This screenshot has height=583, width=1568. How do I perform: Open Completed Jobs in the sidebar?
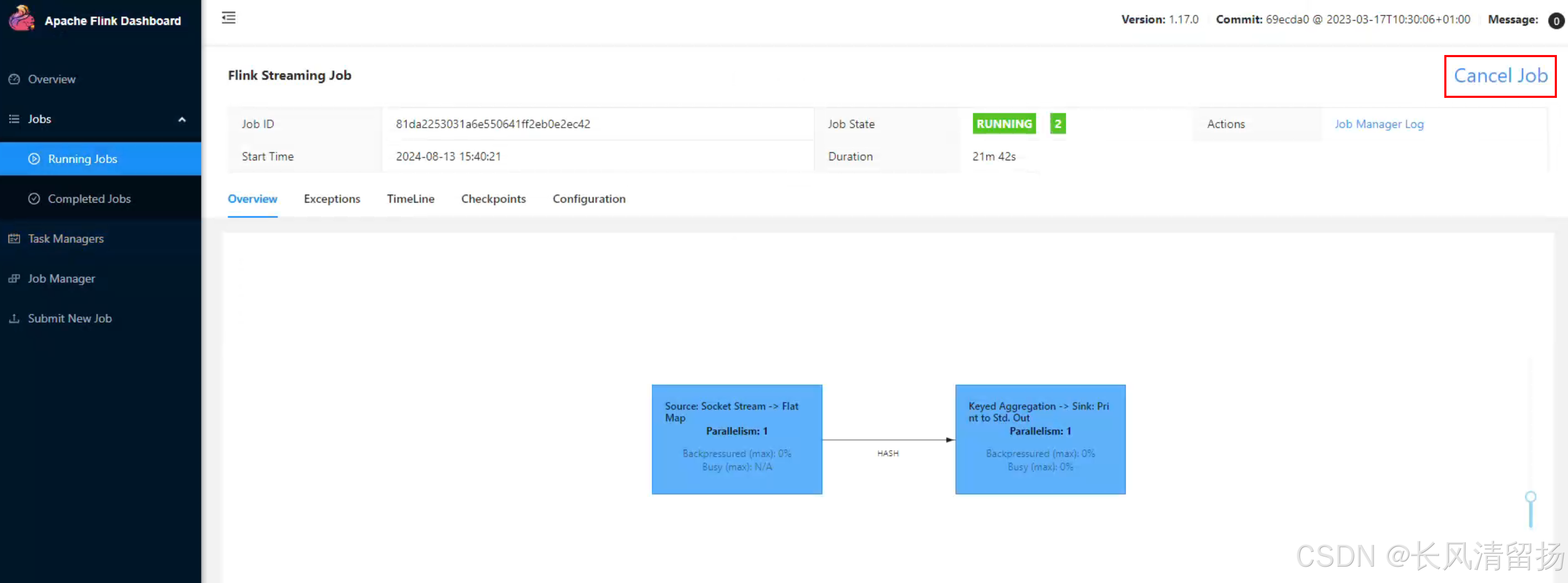coord(100,198)
